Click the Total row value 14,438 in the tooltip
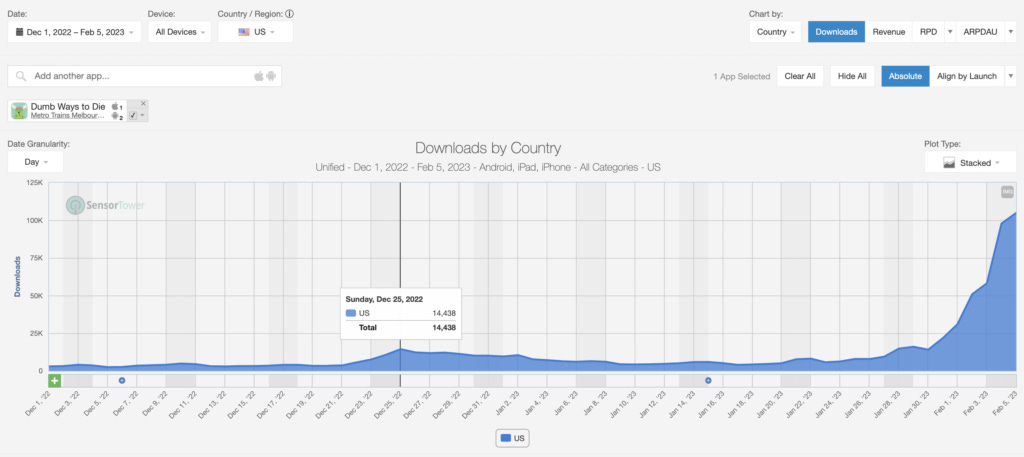Screen dimensions: 1024x457 443,328
